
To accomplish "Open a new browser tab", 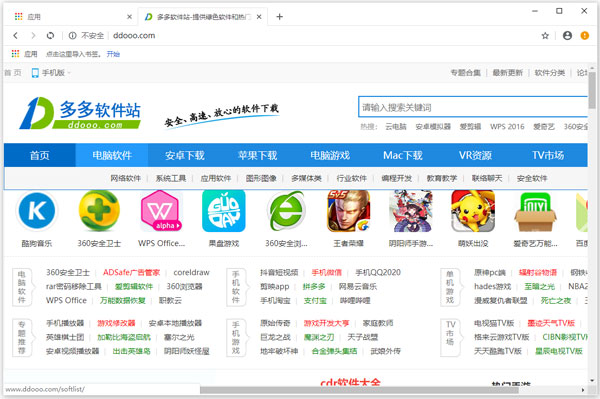I will pyautogui.click(x=279, y=17).
